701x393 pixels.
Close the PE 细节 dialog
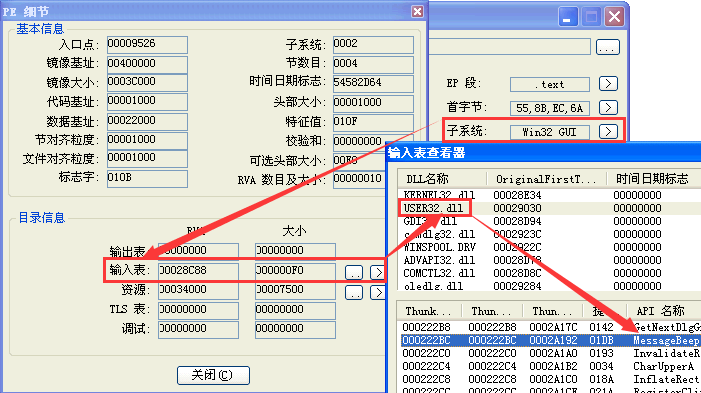point(417,11)
